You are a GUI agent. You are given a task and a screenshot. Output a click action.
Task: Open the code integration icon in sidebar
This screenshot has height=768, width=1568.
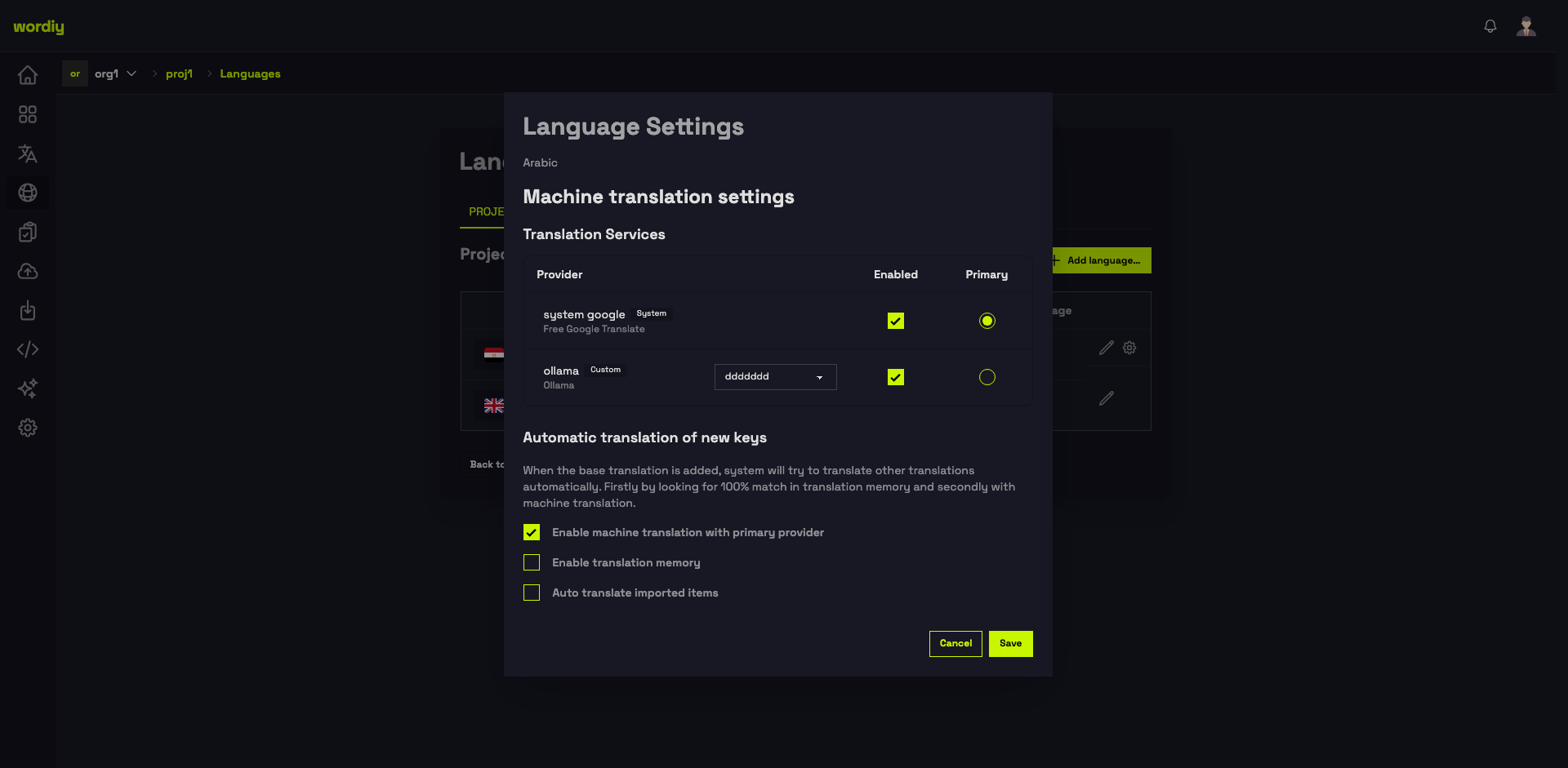point(28,349)
